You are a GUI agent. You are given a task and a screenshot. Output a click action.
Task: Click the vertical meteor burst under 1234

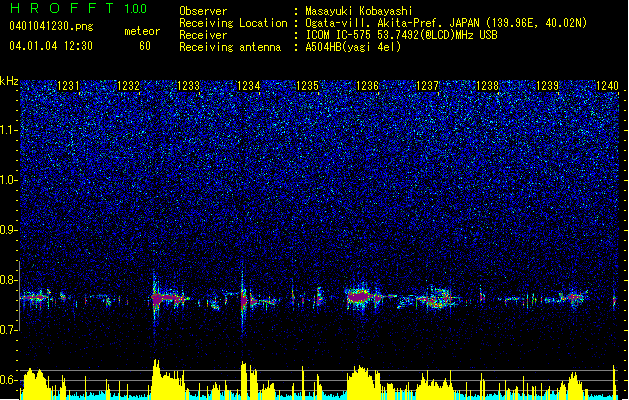point(243,299)
